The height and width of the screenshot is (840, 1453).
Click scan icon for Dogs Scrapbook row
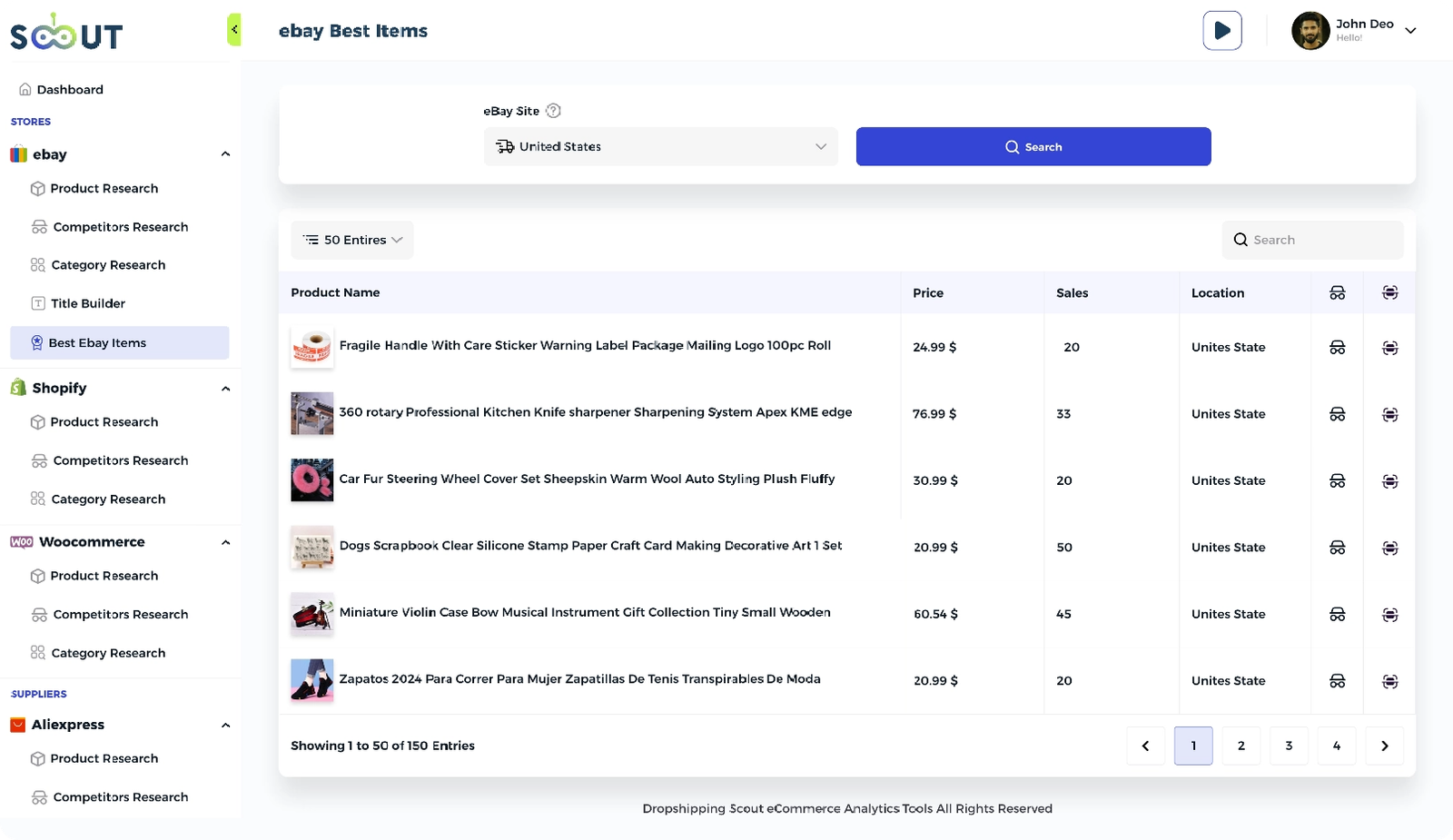point(1389,548)
